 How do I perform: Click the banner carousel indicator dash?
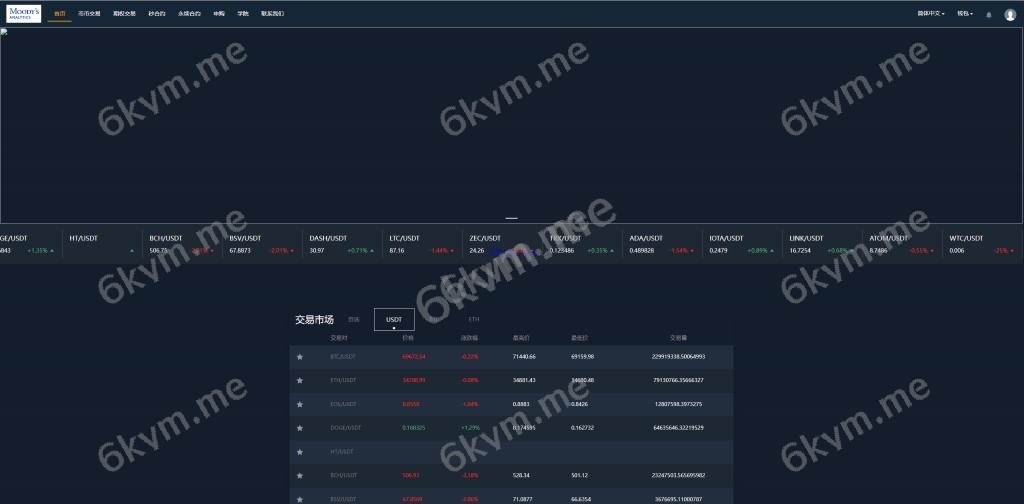[x=511, y=218]
